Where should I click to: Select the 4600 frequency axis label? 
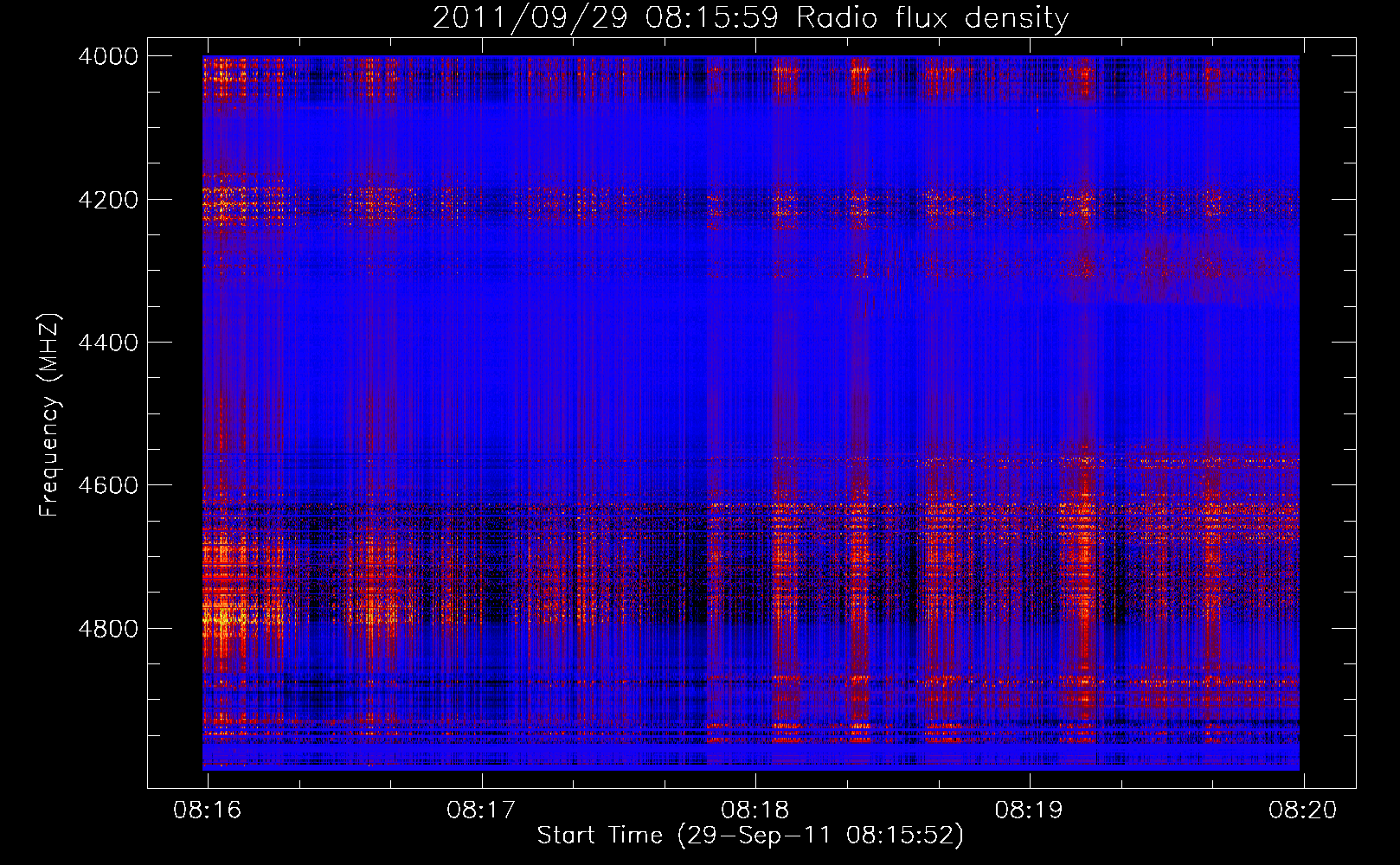pos(108,485)
